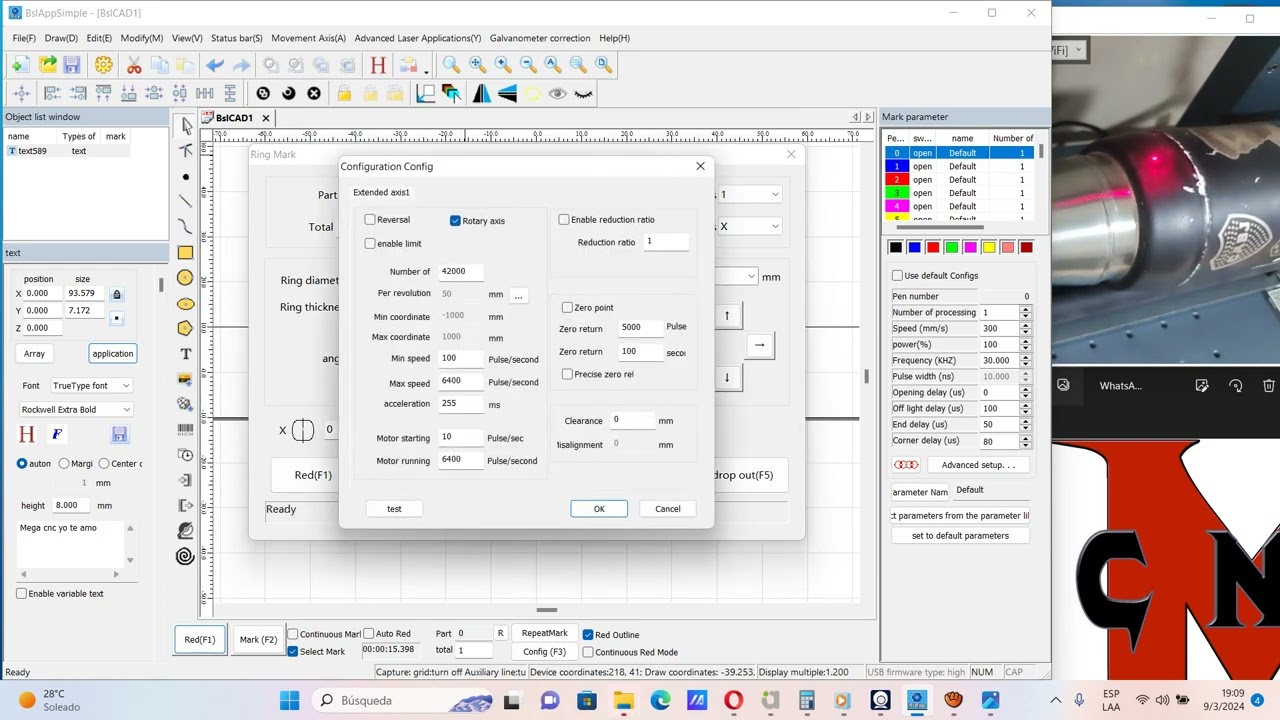Click the Per revolution ellipsis button
Viewport: 1280px width, 720px height.
[518, 296]
